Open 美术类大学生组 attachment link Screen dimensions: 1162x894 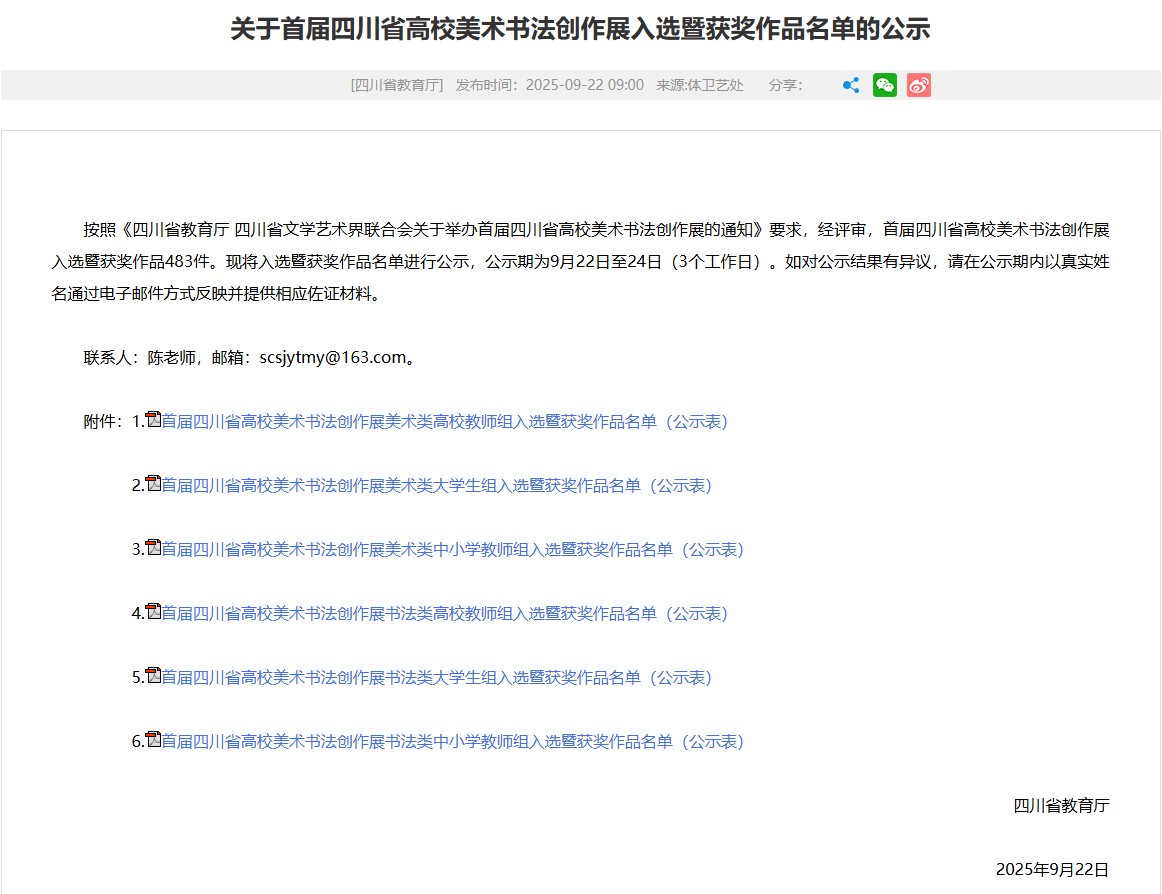(436, 486)
